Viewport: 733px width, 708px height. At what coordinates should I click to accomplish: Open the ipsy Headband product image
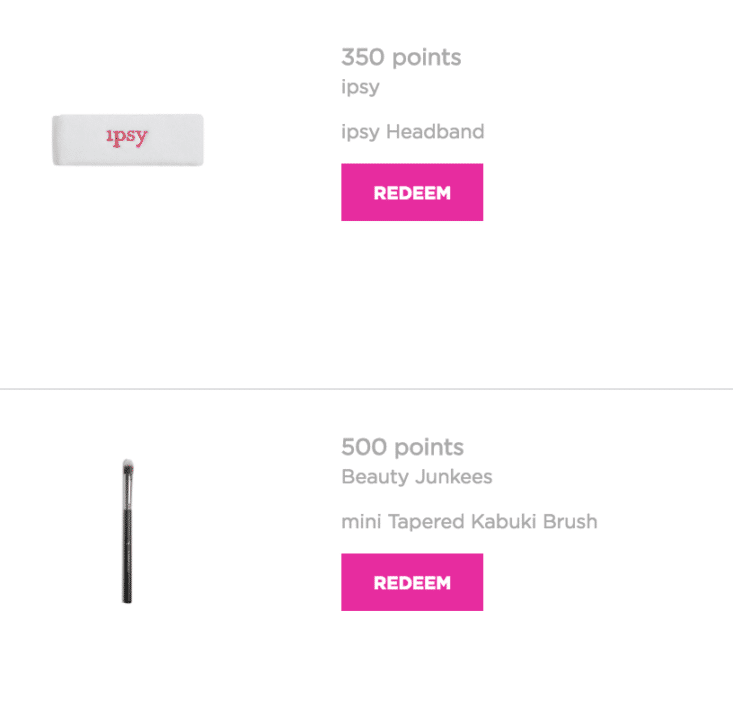(x=128, y=140)
